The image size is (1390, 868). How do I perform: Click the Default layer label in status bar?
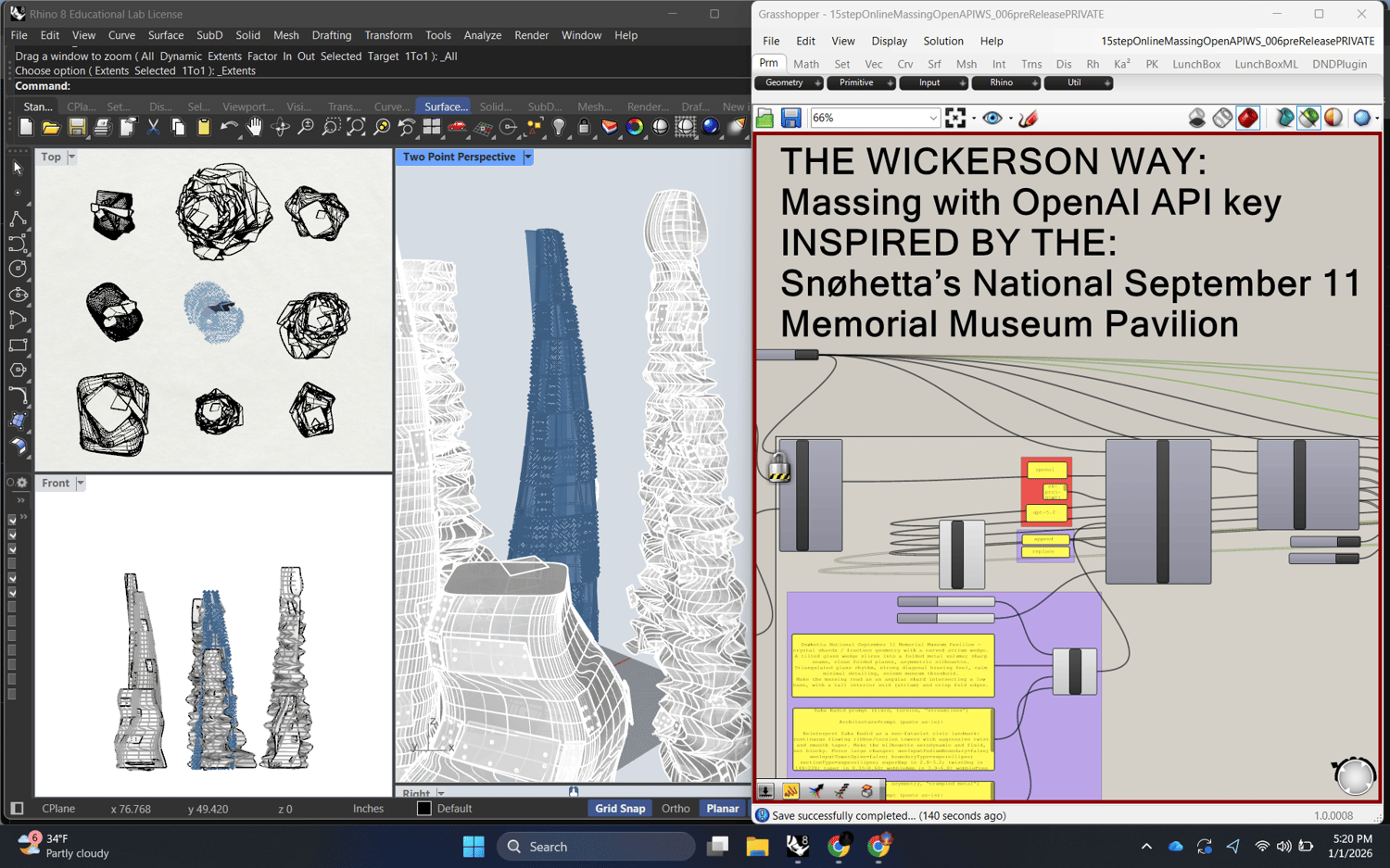(454, 809)
